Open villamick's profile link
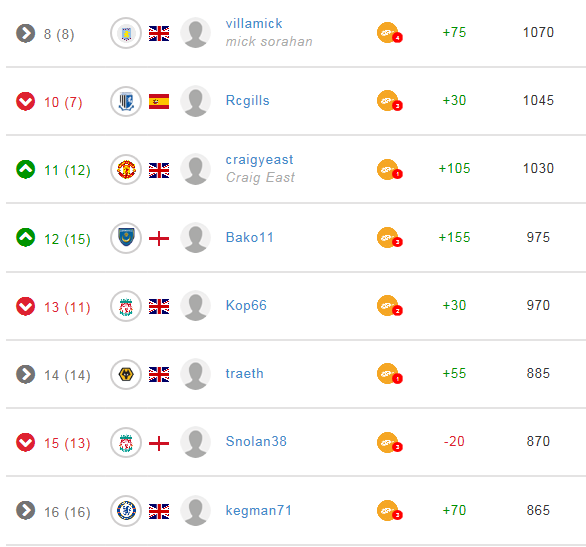This screenshot has height=547, width=586. [254, 24]
